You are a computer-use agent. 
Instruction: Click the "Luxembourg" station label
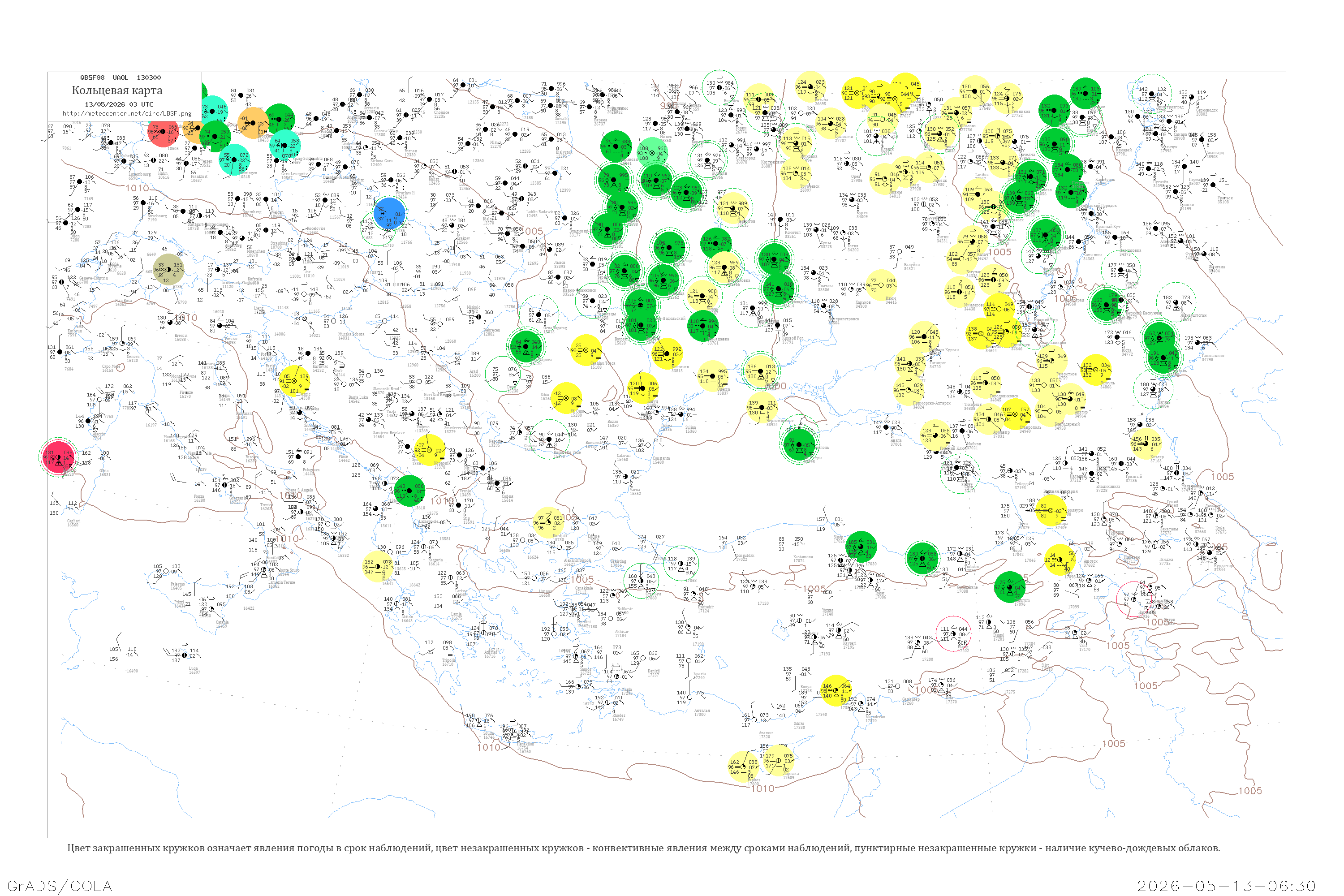click(x=139, y=174)
